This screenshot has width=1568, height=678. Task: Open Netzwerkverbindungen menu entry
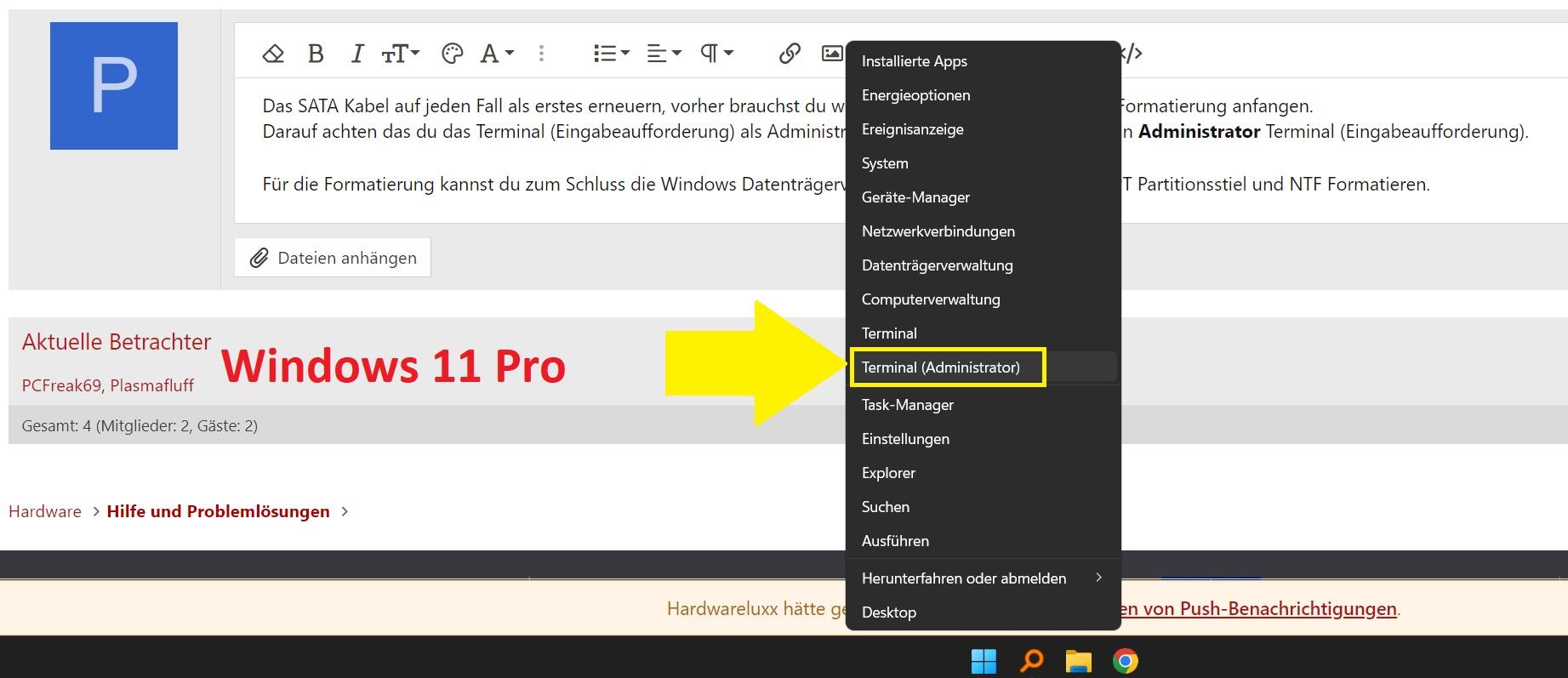[x=983, y=231]
